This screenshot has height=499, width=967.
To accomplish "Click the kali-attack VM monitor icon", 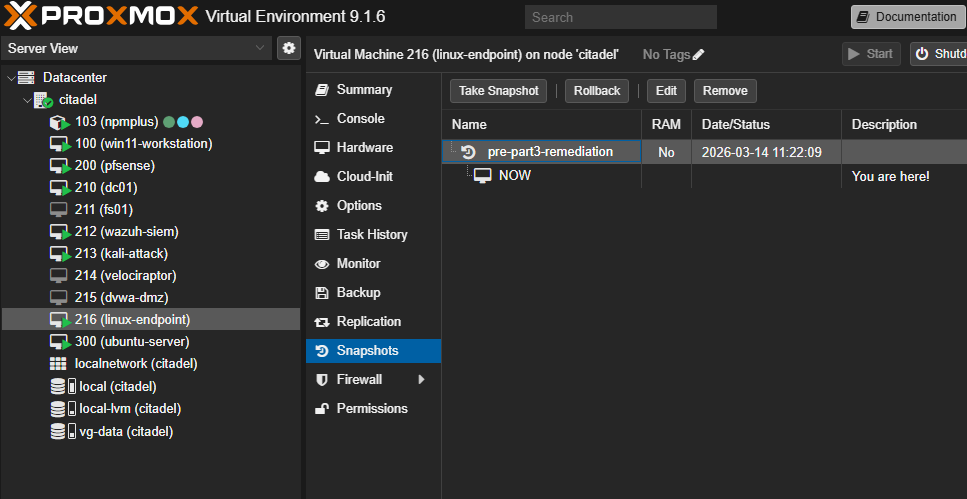I will click(59, 254).
